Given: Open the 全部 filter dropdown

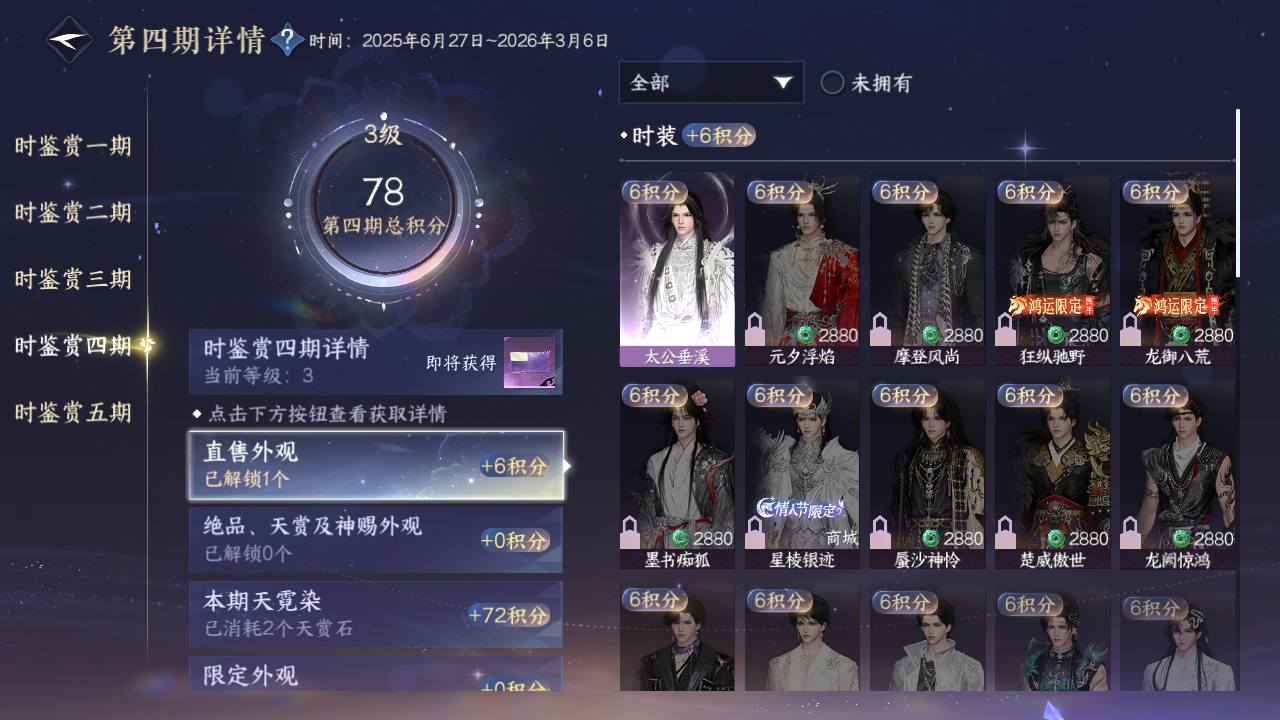Looking at the screenshot, I should pyautogui.click(x=711, y=83).
